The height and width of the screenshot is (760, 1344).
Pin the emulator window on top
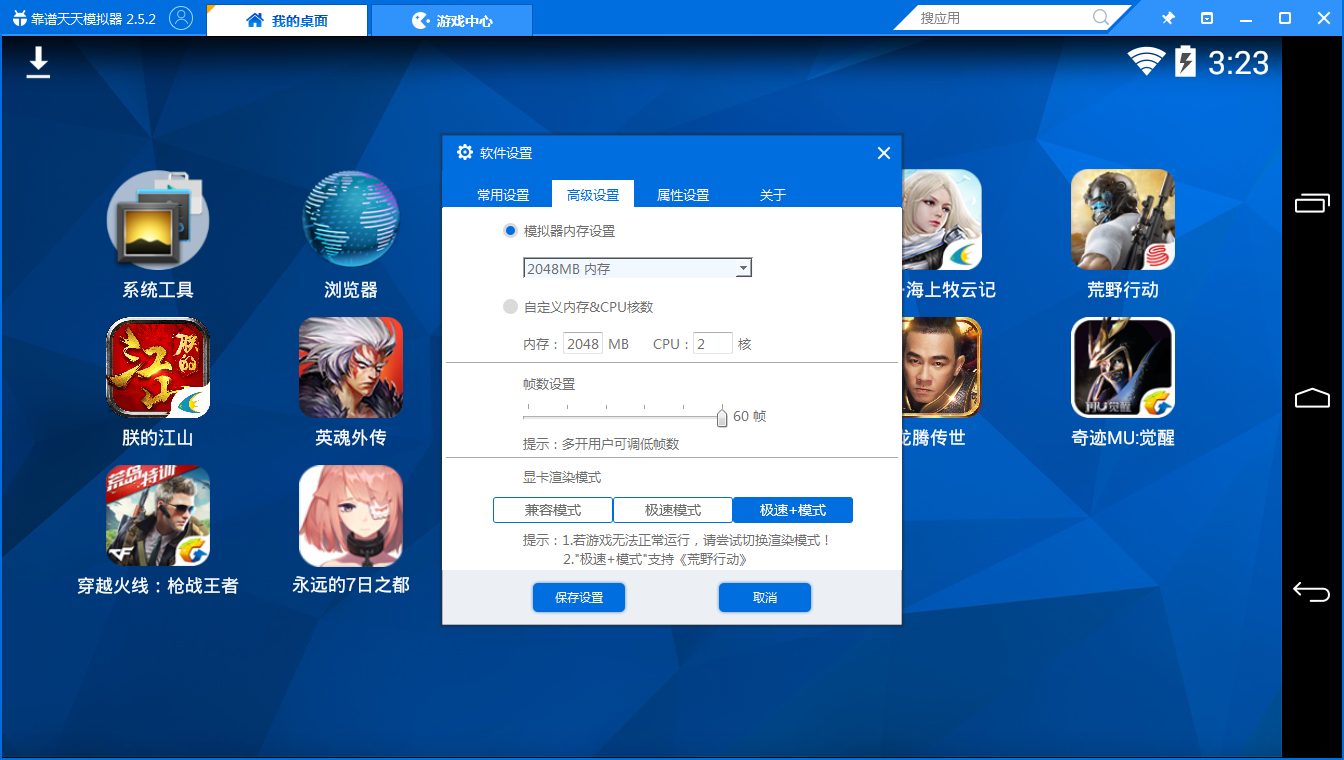1168,18
